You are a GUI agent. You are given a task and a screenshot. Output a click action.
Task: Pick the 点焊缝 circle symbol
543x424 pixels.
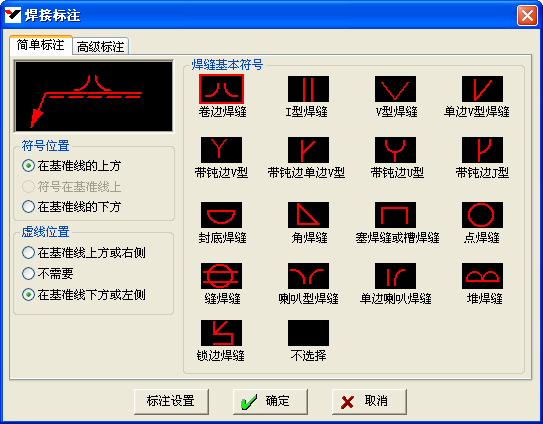point(482,215)
